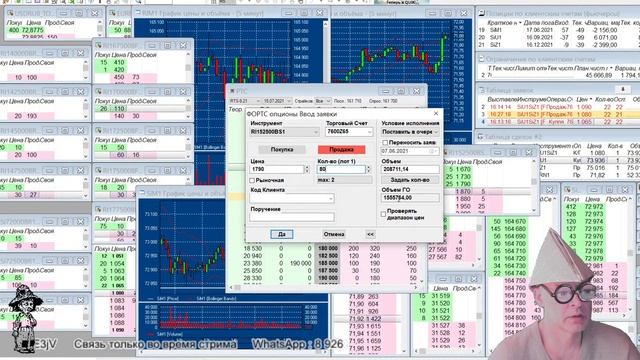Open system menu icon of RI167500BF window
The height and width of the screenshot is (360, 640).
click(98, 45)
